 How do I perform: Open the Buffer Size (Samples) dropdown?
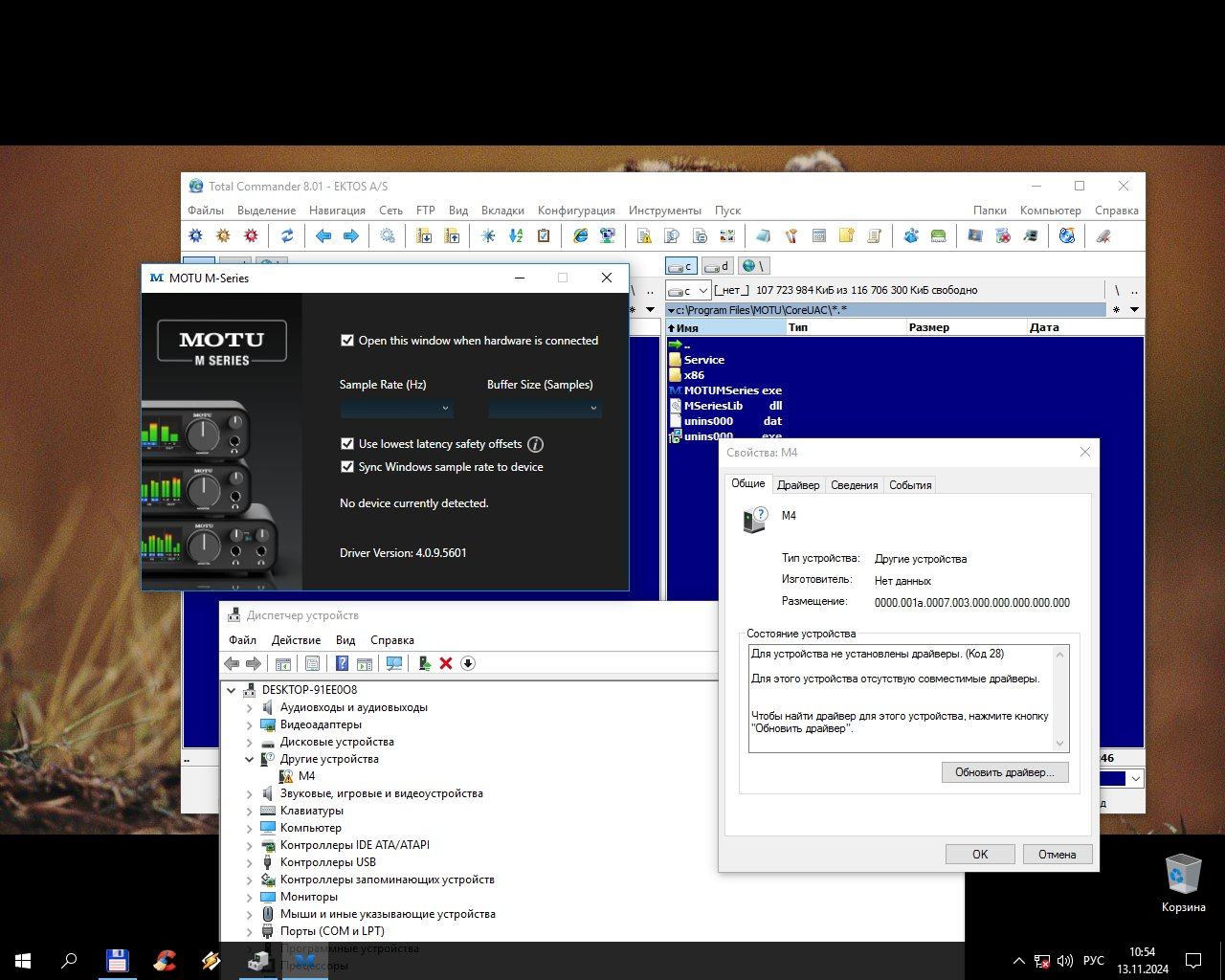coord(544,409)
